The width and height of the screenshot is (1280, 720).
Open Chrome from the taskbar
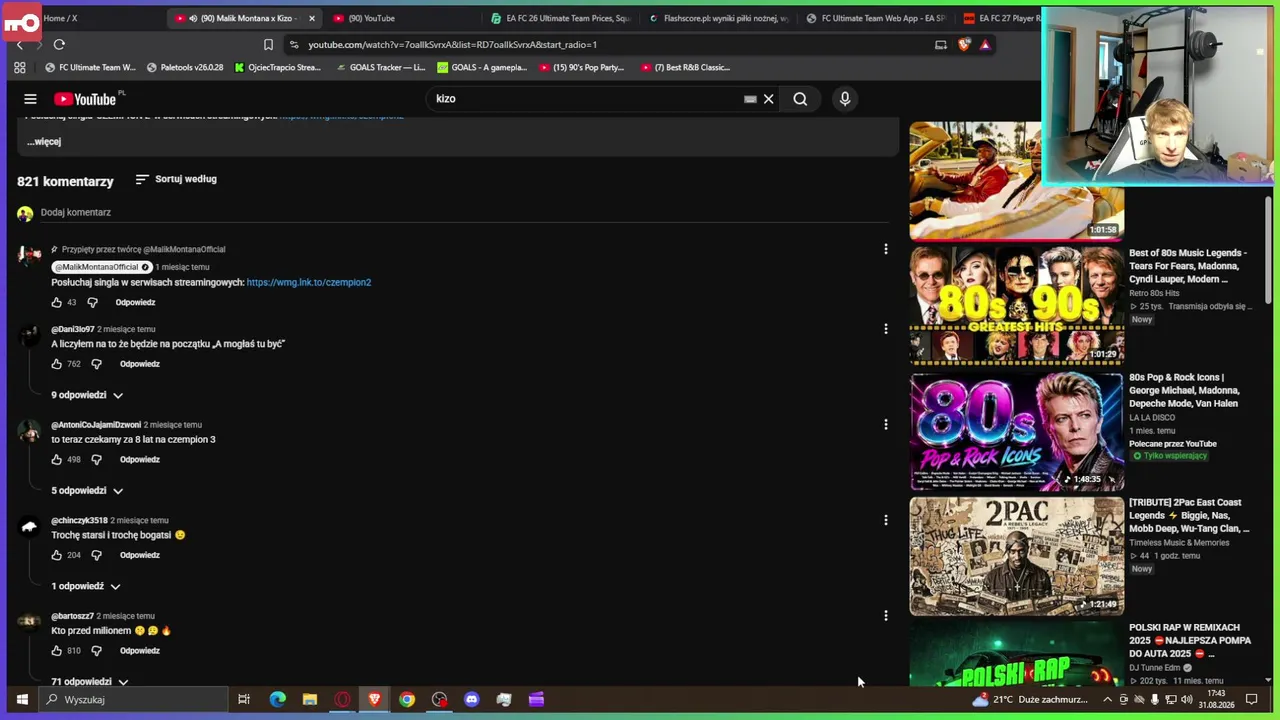[407, 699]
